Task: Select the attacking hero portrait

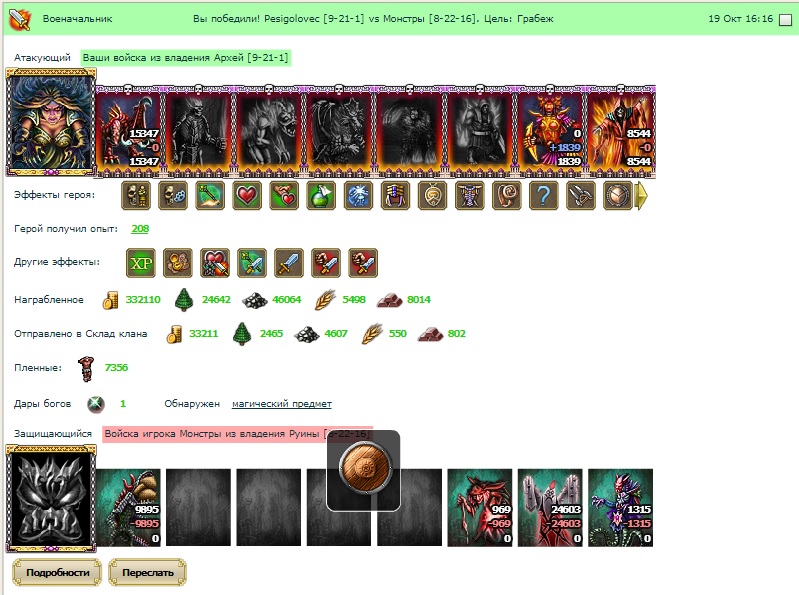Action: [x=51, y=123]
